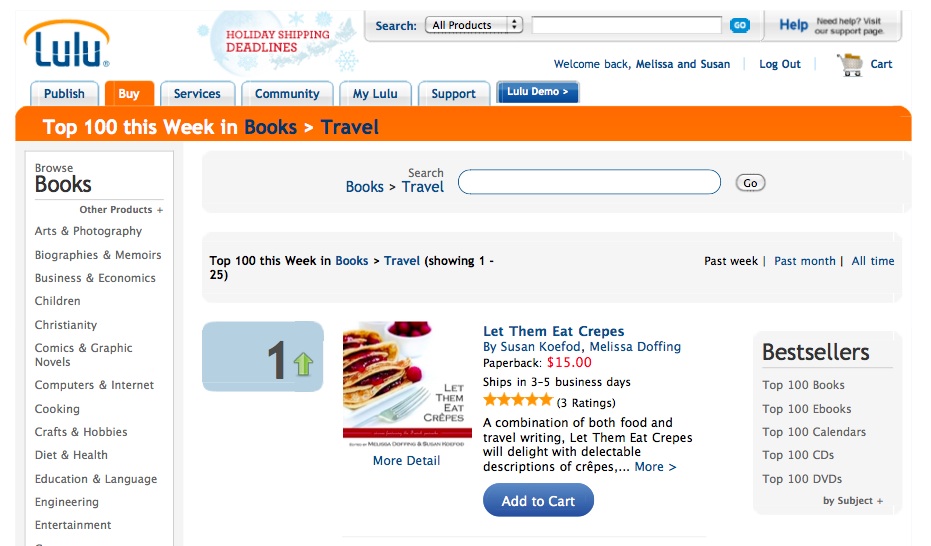This screenshot has width=931, height=546.
Task: Click the Books Travel search field
Action: tap(589, 182)
